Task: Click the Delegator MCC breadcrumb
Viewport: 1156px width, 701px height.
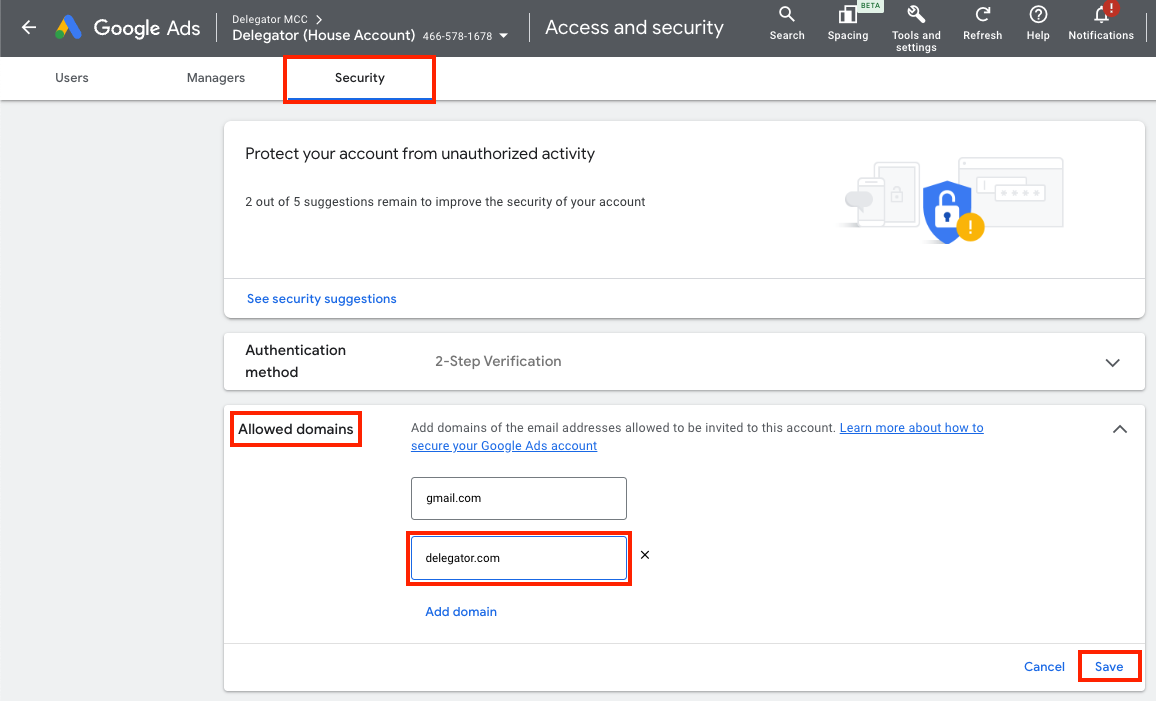Action: click(270, 19)
